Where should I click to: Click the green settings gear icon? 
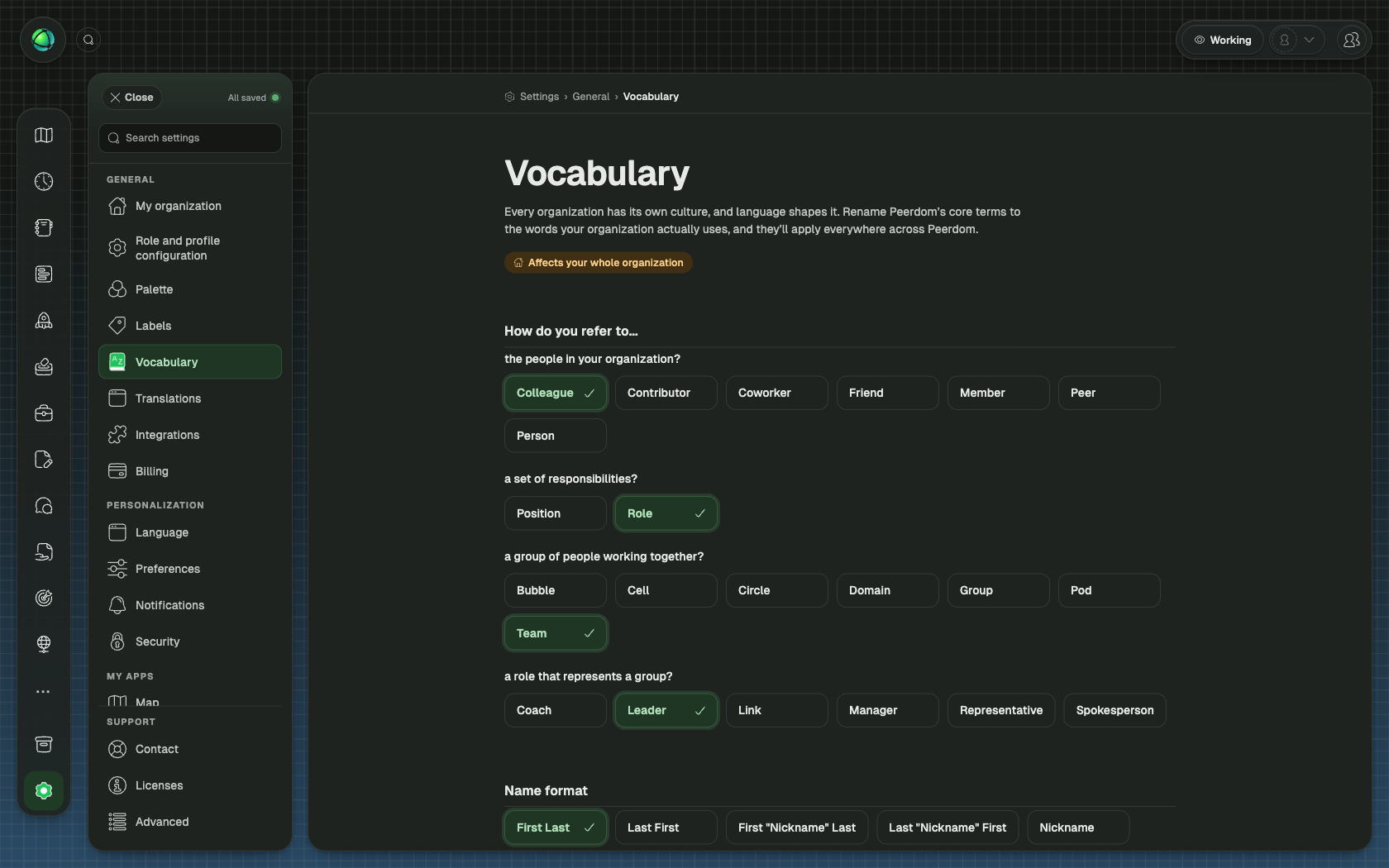(x=44, y=790)
